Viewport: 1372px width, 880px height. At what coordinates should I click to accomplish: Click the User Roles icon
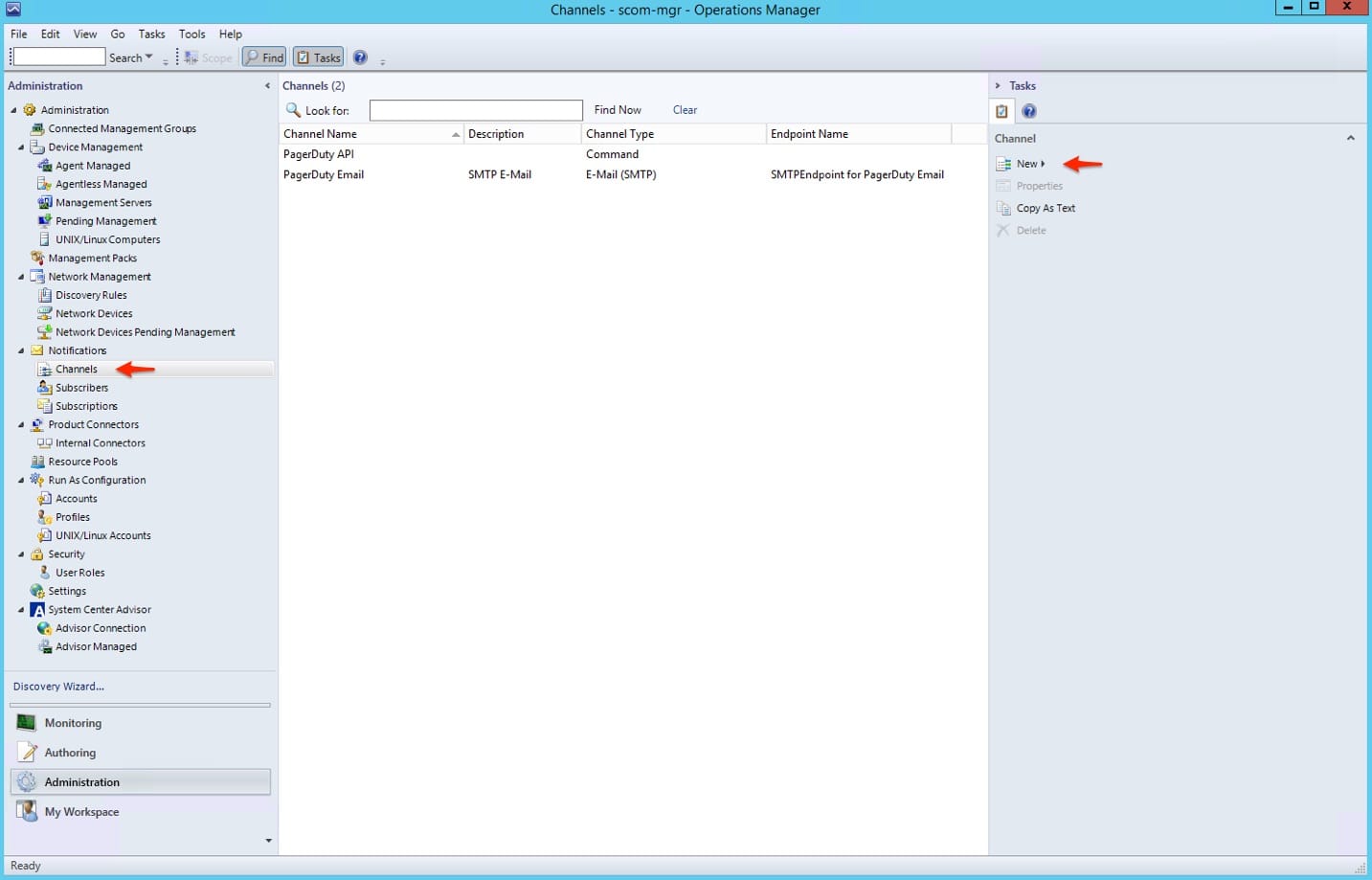pyautogui.click(x=44, y=573)
